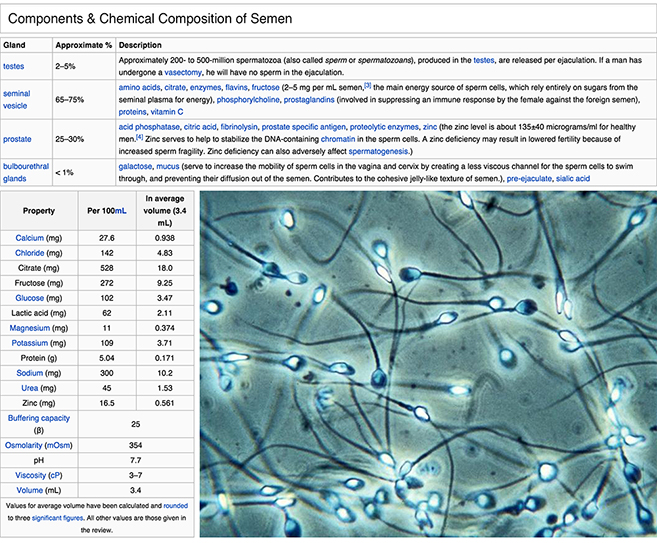Open the testes link in Gland column

13,66
